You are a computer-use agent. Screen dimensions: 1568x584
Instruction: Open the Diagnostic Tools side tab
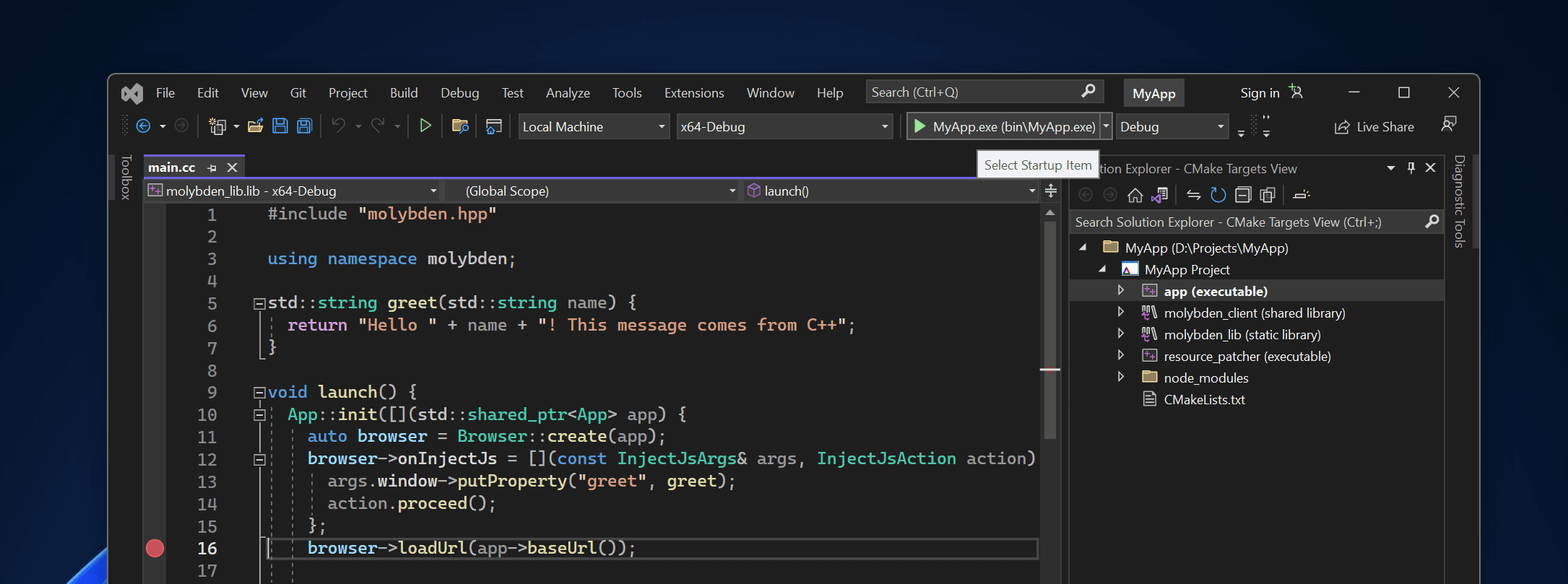(x=1459, y=201)
